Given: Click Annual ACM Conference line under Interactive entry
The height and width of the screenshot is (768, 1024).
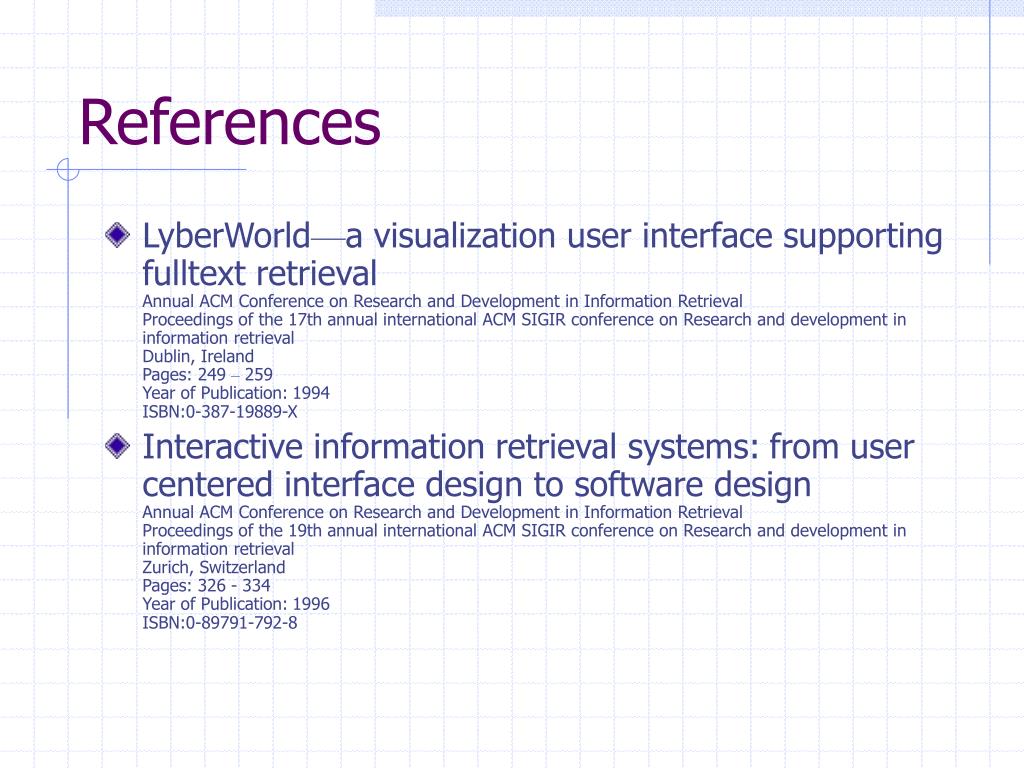Looking at the screenshot, I should [442, 512].
